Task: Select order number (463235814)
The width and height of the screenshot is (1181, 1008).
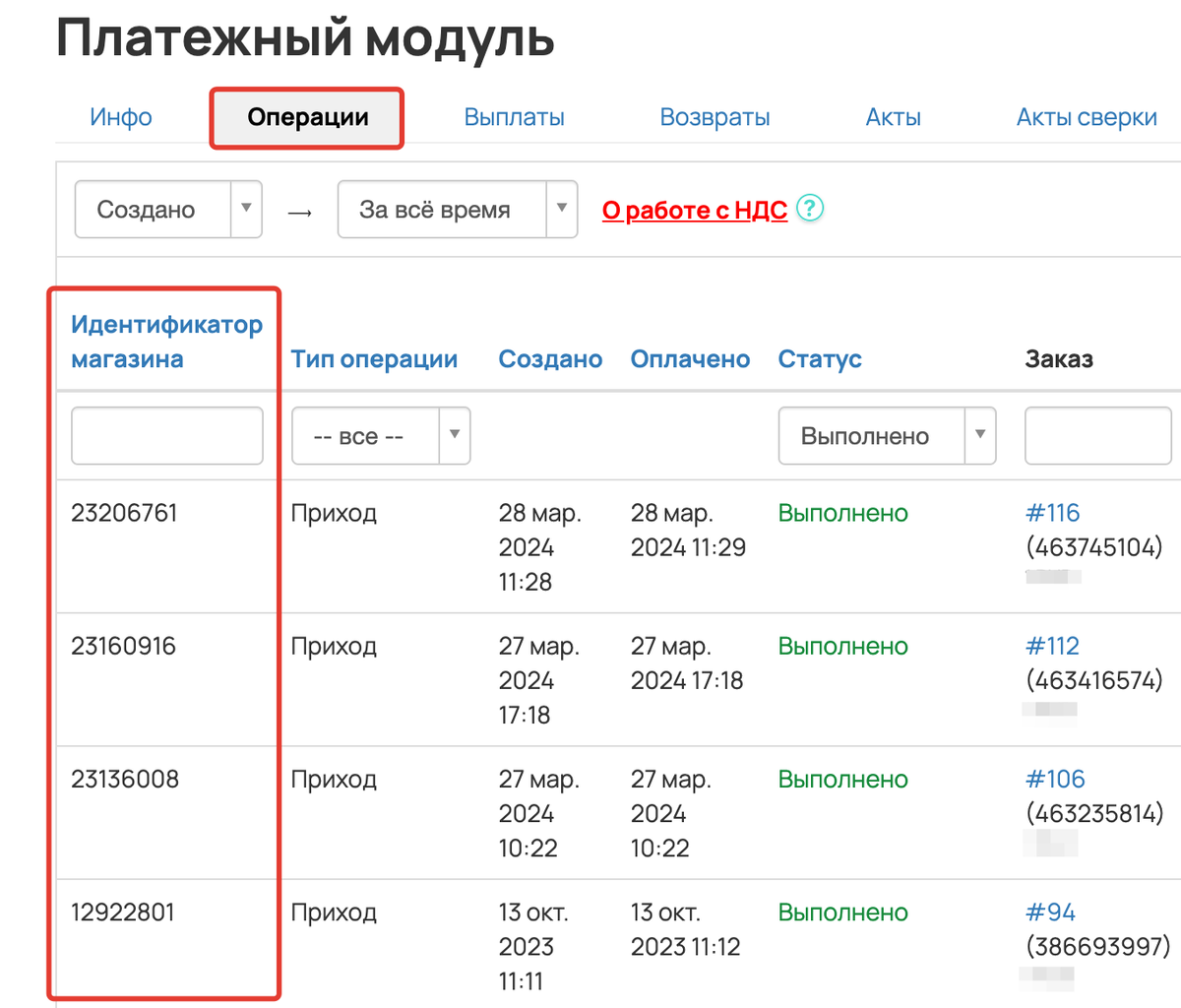Action: point(1095,813)
